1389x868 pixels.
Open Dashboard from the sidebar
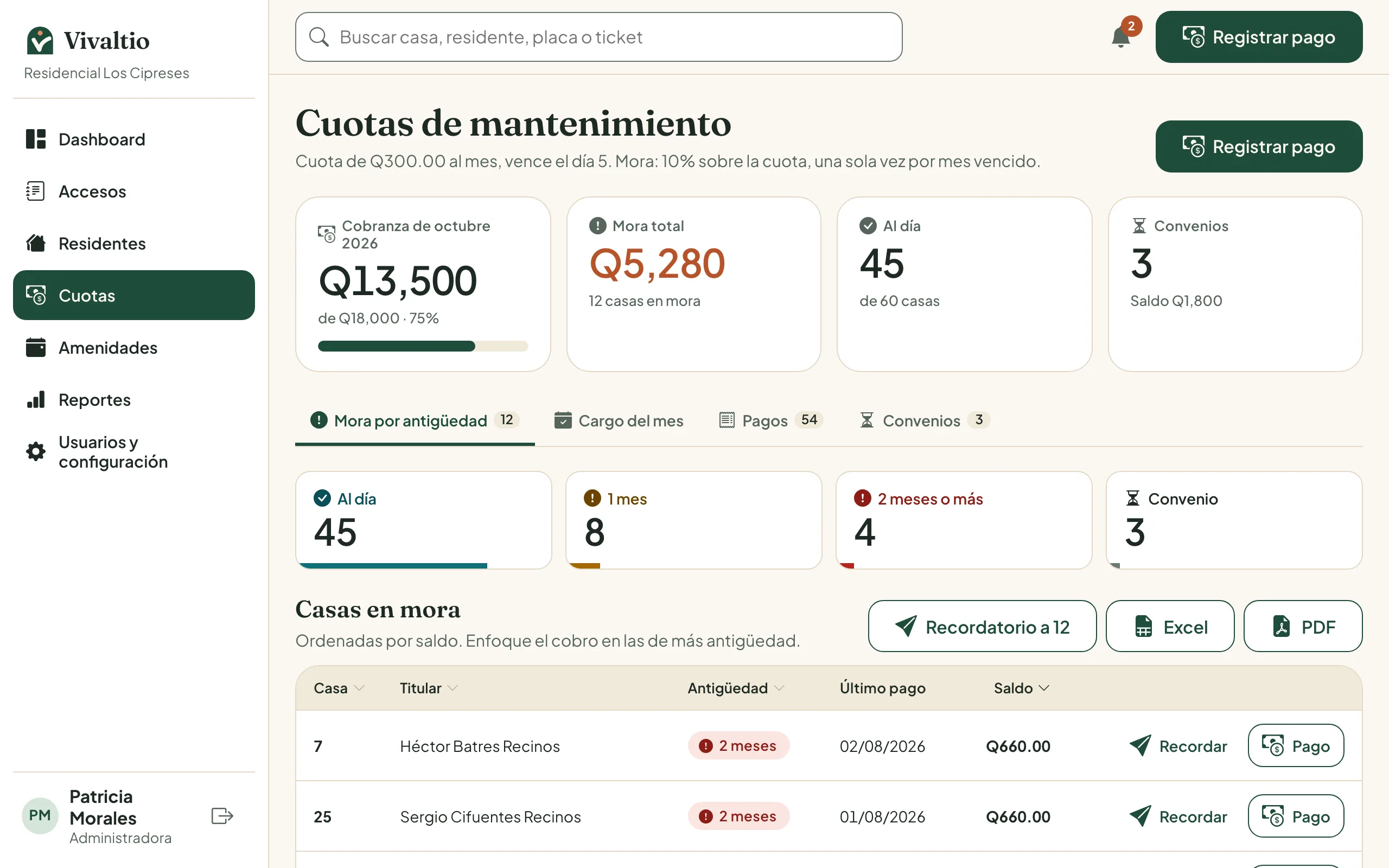point(133,139)
